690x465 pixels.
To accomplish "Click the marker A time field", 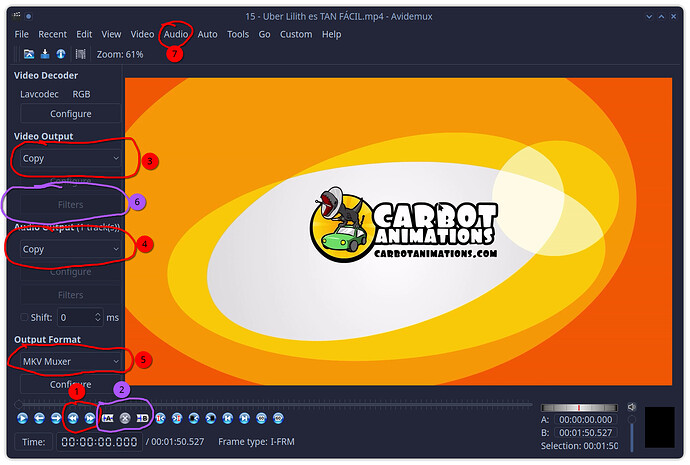I will pyautogui.click(x=585, y=420).
